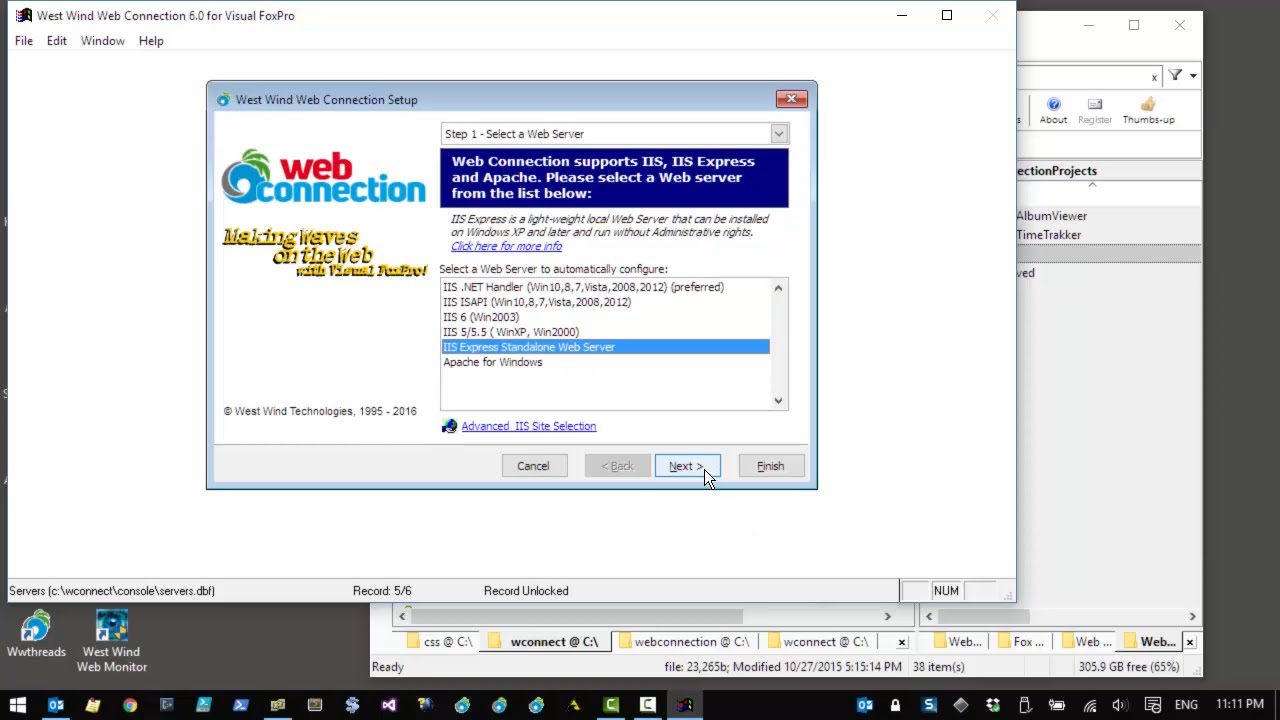Click Dropbox tray icon
Screen dimensions: 1280x720
pos(992,705)
